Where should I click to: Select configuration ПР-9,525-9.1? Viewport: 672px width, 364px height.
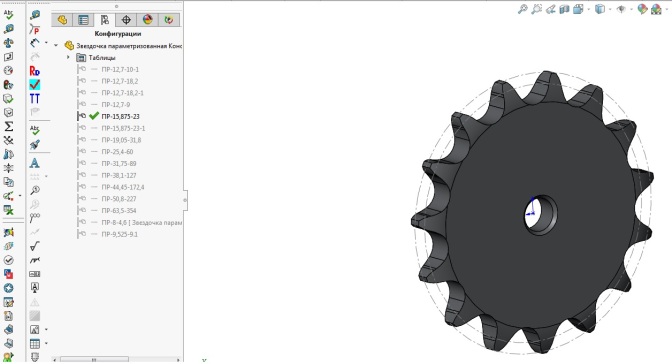(120, 234)
